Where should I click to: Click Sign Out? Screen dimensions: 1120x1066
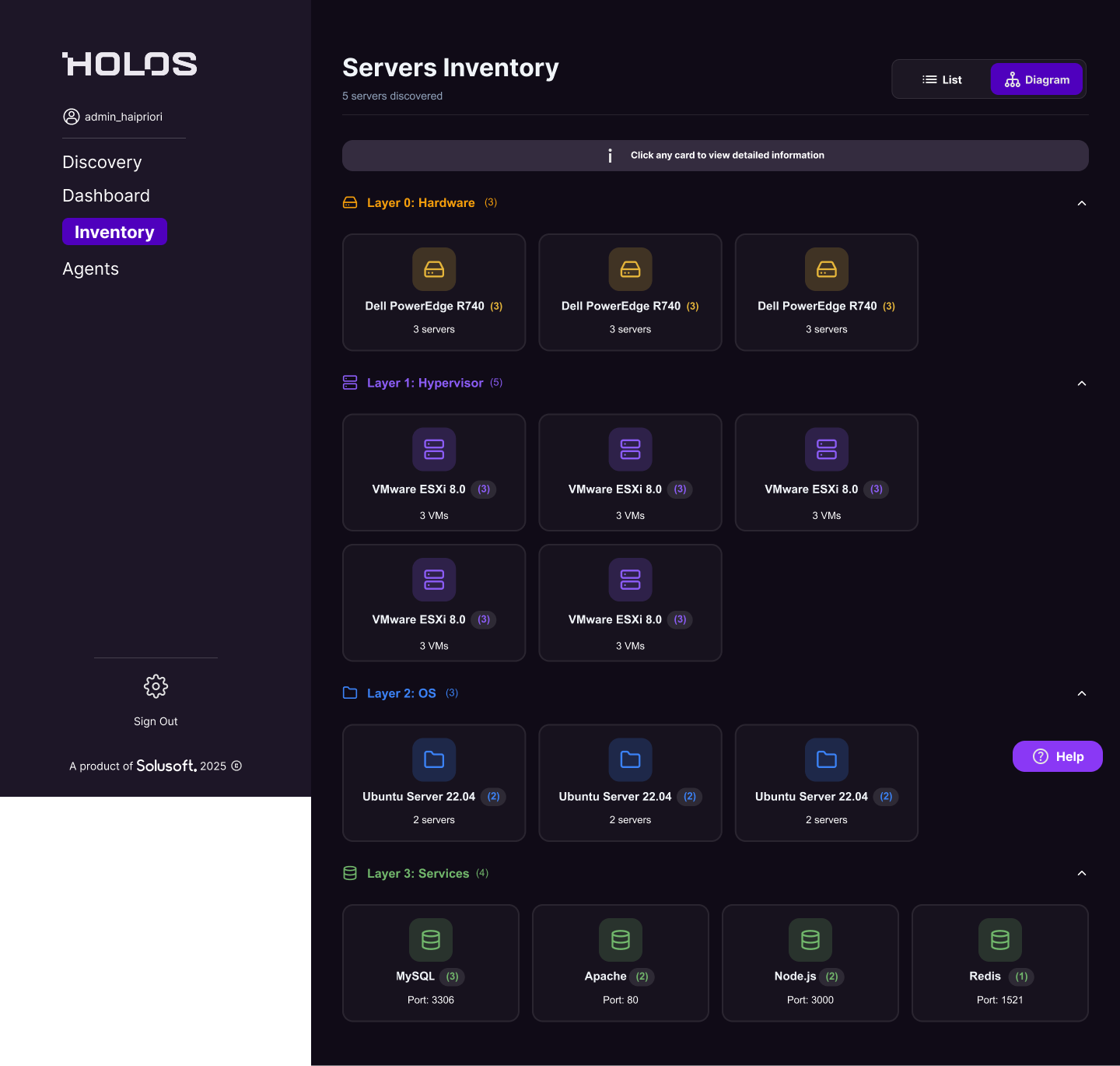pyautogui.click(x=156, y=721)
